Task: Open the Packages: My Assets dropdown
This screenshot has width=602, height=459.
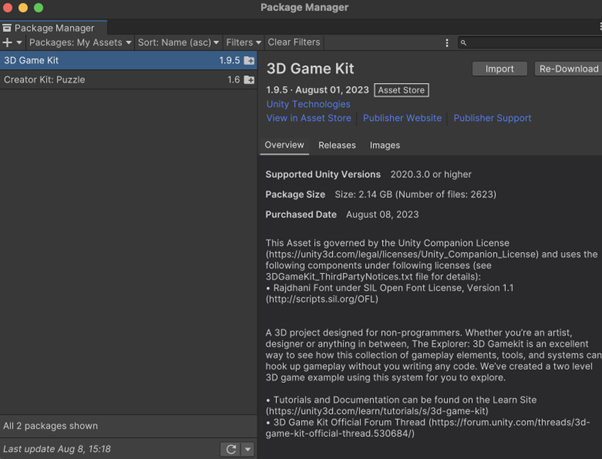Action: (80, 43)
